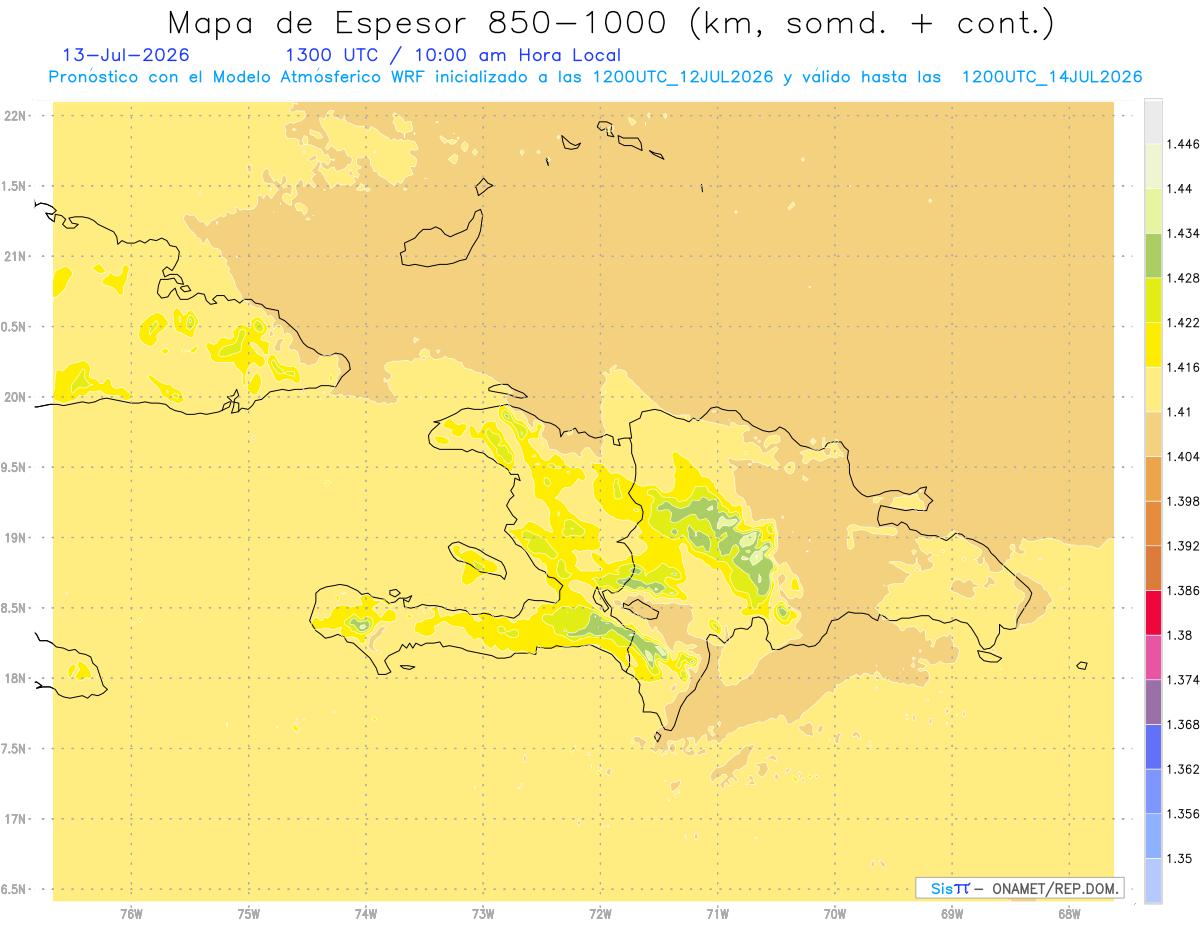Click the 1.392 colorbar value
The image size is (1200, 927).
[1185, 546]
